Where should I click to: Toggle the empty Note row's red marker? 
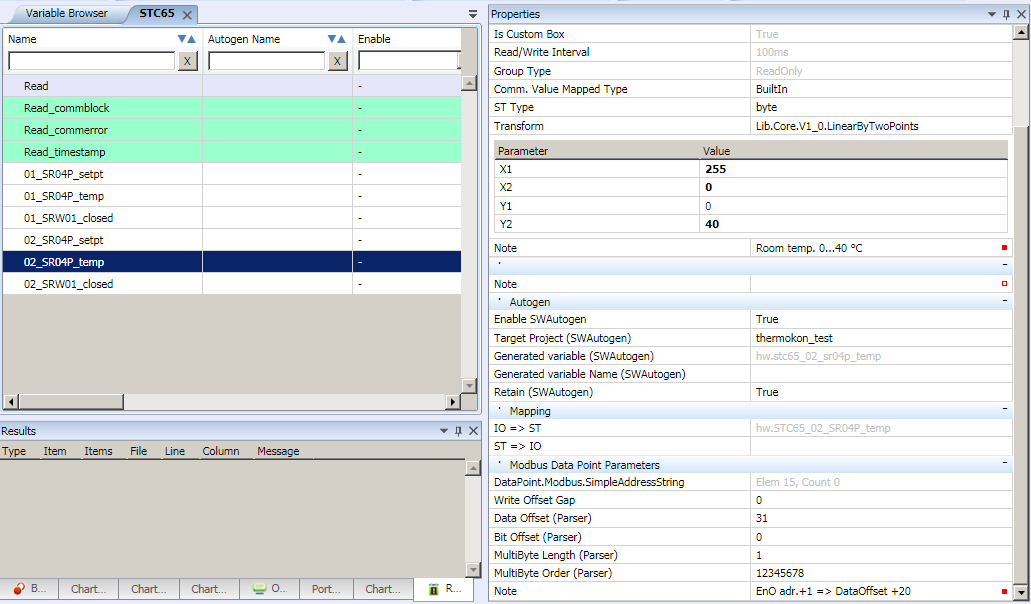(1004, 284)
